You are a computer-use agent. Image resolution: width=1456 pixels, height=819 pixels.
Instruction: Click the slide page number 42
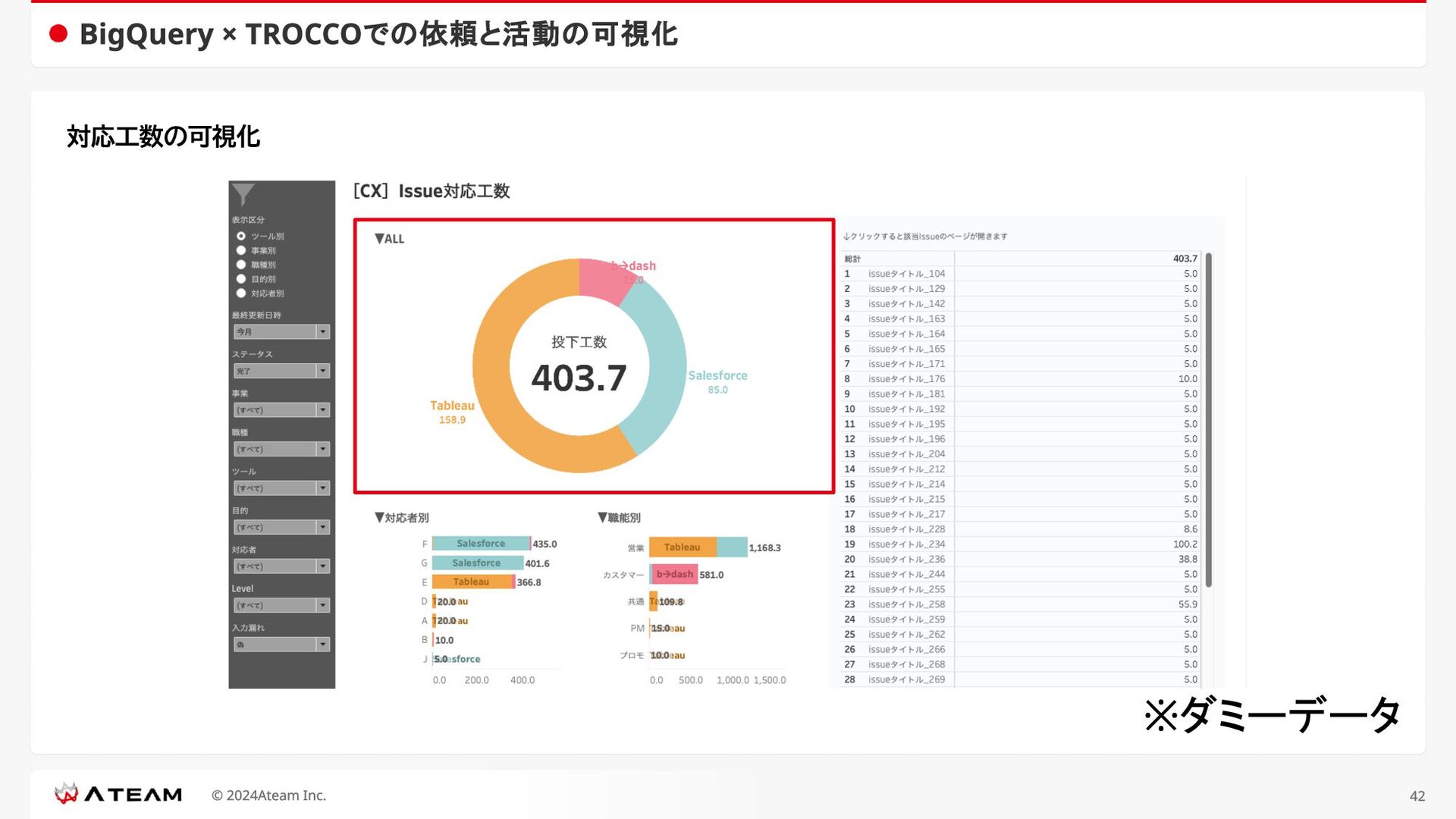coord(1417,795)
